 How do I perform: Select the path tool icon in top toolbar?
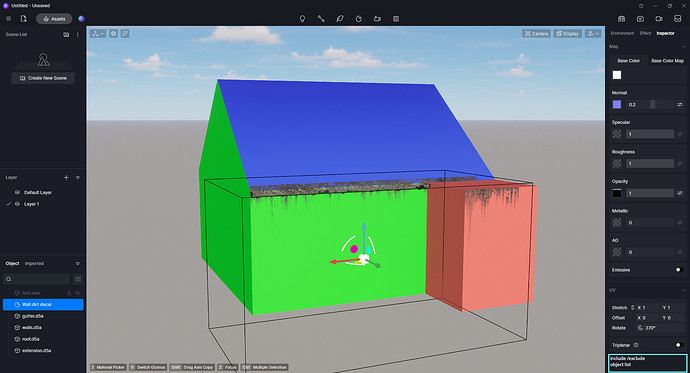[321, 19]
